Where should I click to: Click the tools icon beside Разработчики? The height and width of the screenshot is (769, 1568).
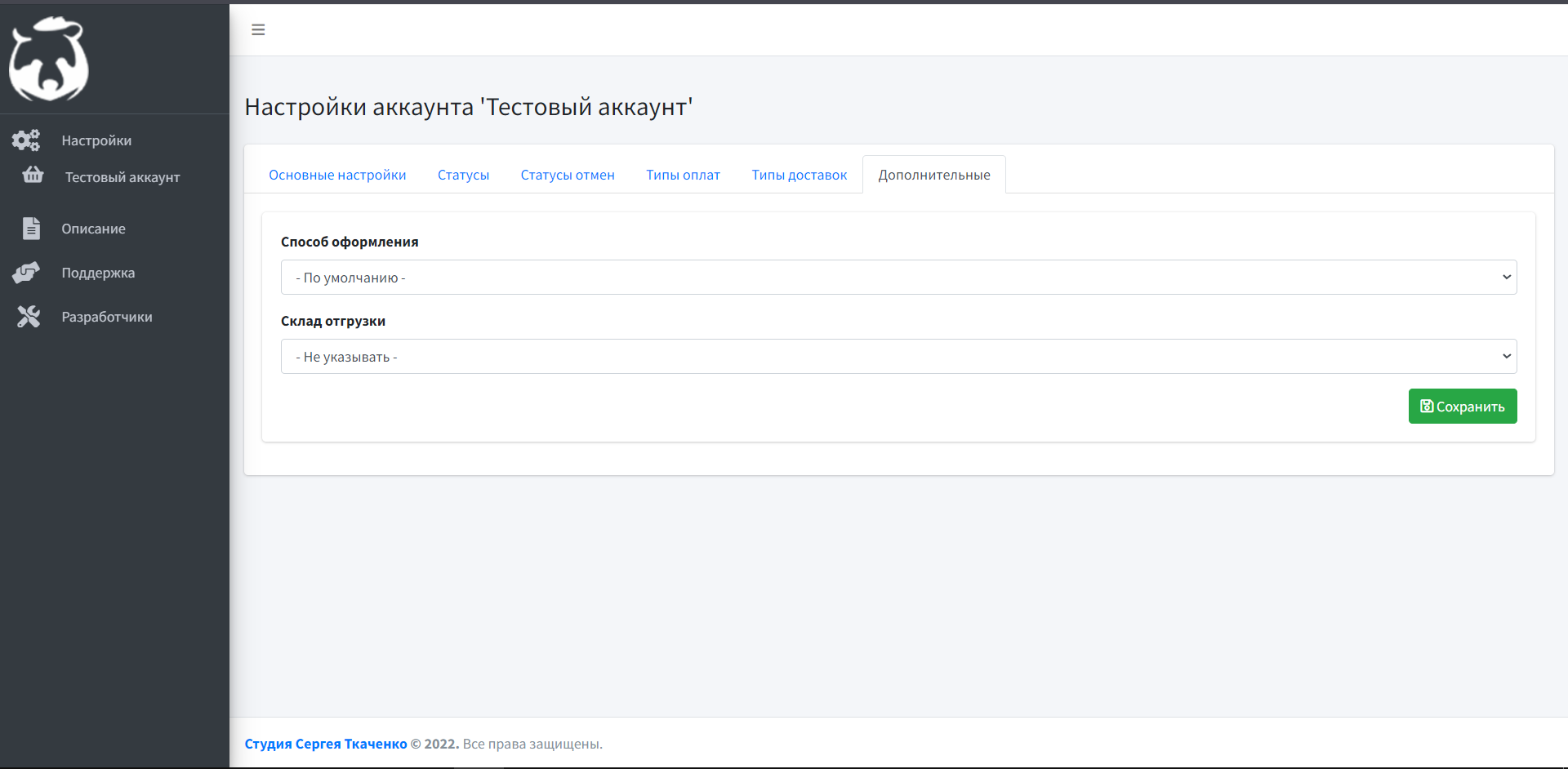point(29,317)
